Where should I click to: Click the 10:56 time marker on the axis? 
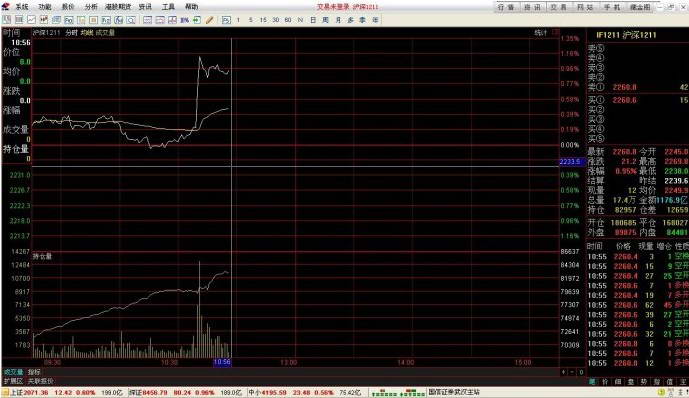coord(222,362)
